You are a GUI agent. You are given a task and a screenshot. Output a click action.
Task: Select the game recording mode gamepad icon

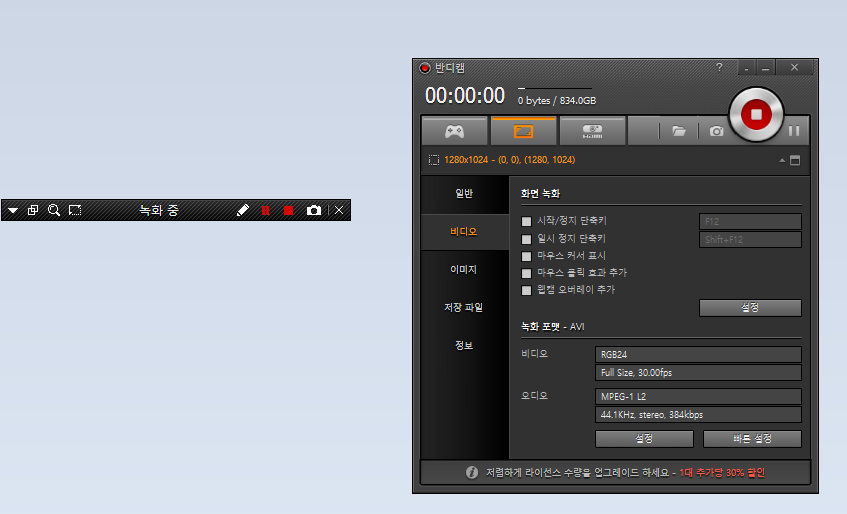pos(454,131)
